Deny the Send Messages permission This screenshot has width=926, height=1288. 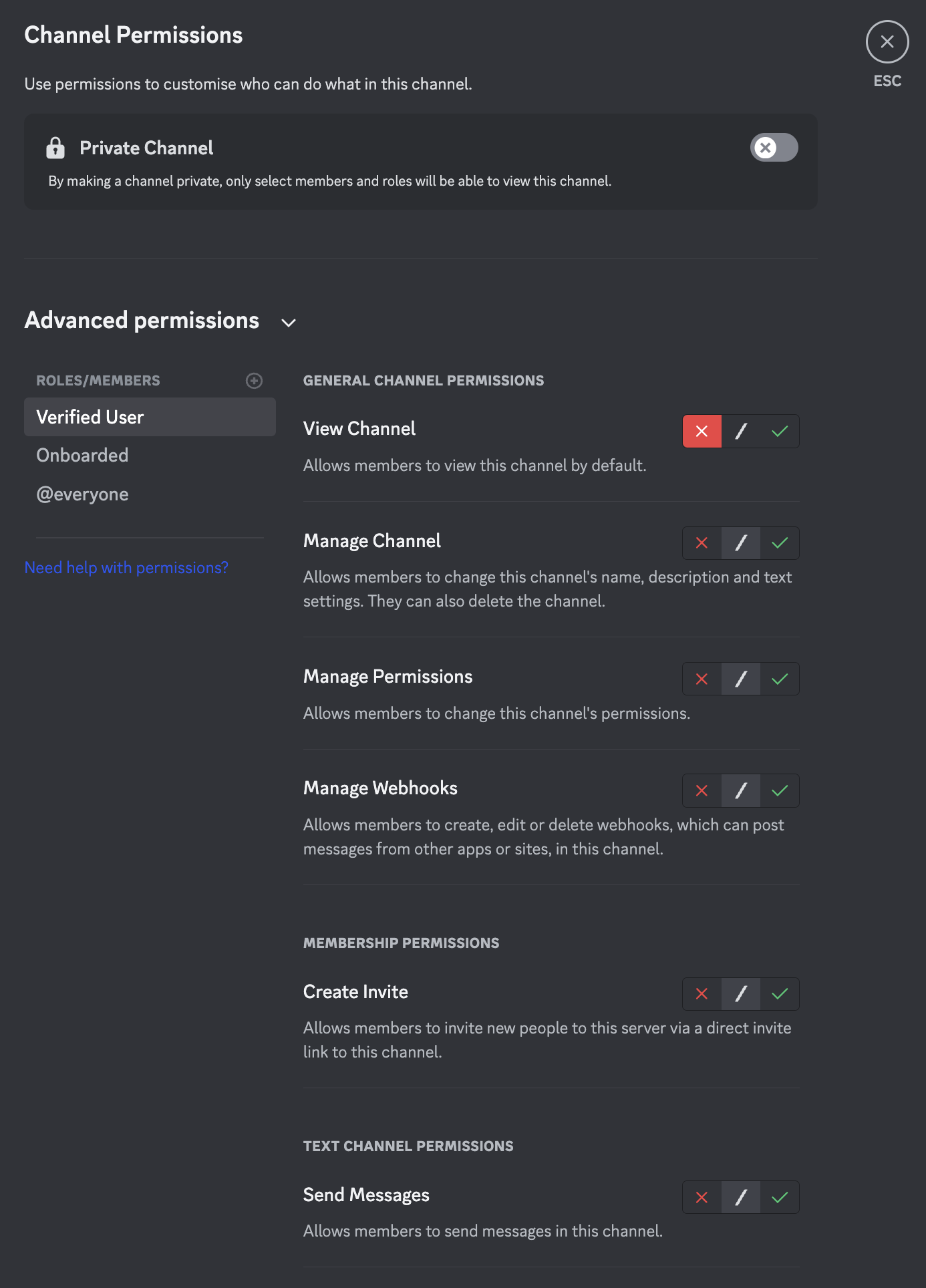click(702, 1197)
